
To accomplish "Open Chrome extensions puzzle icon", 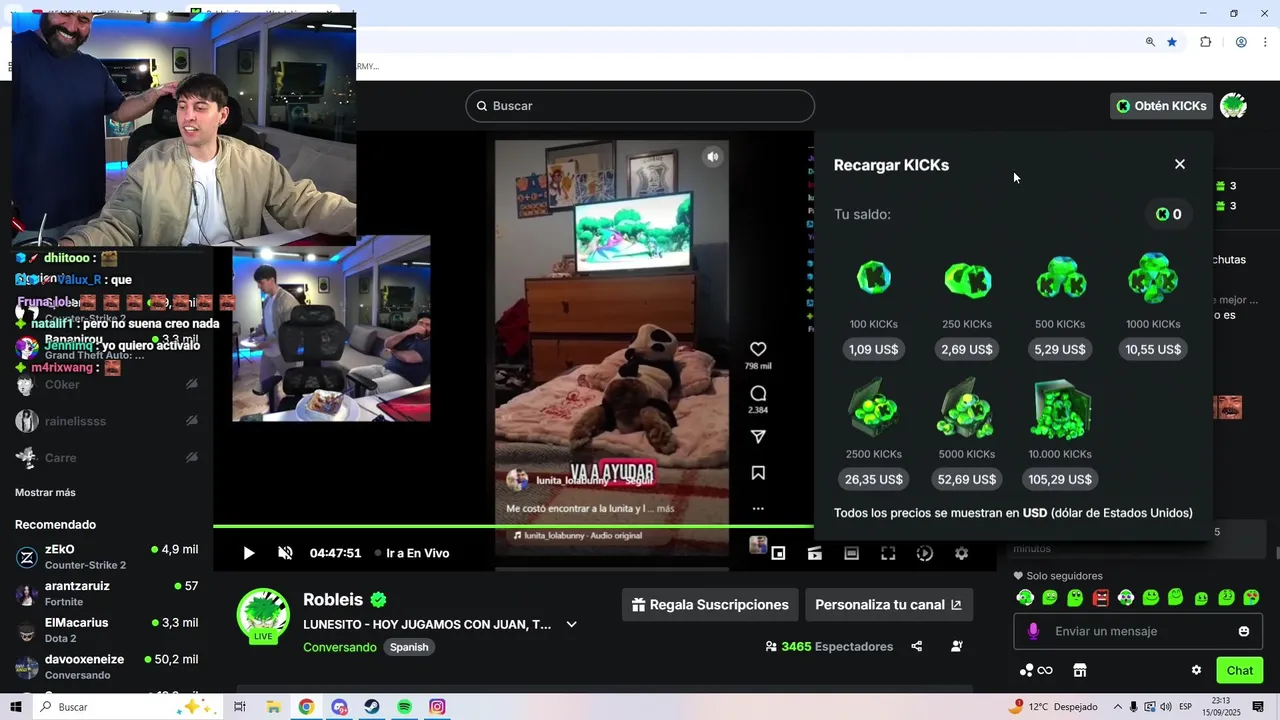I will pyautogui.click(x=1205, y=42).
